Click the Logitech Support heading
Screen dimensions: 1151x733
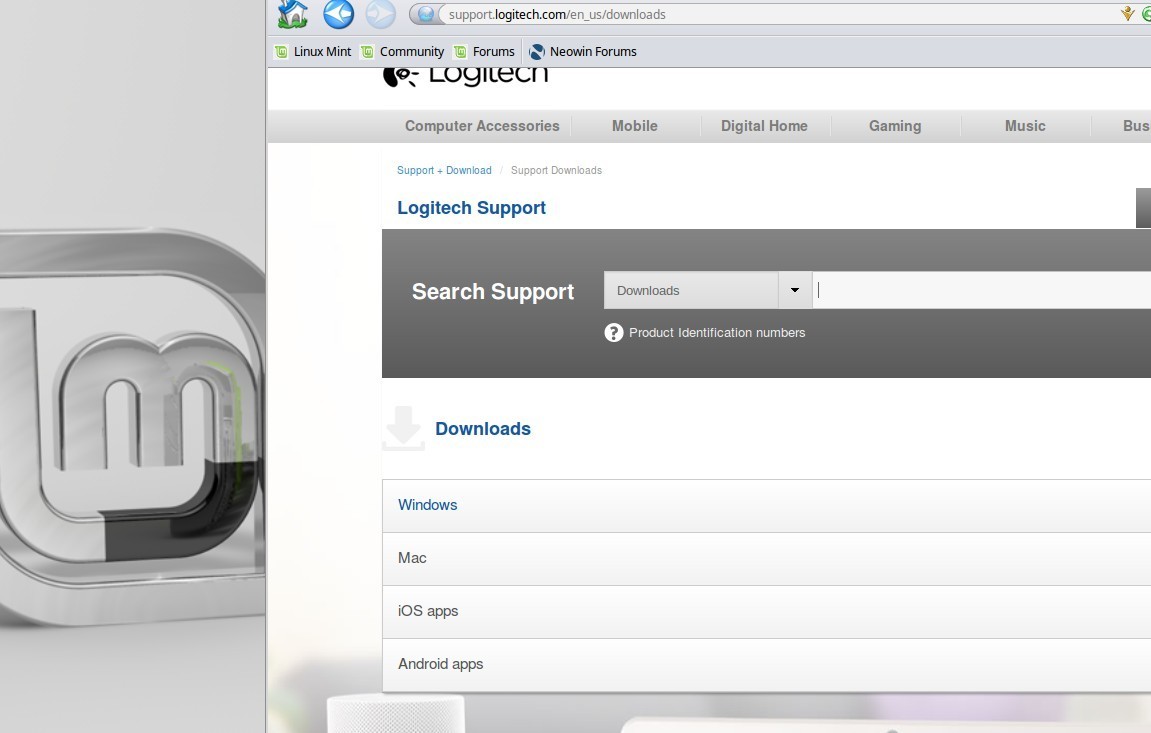point(471,208)
